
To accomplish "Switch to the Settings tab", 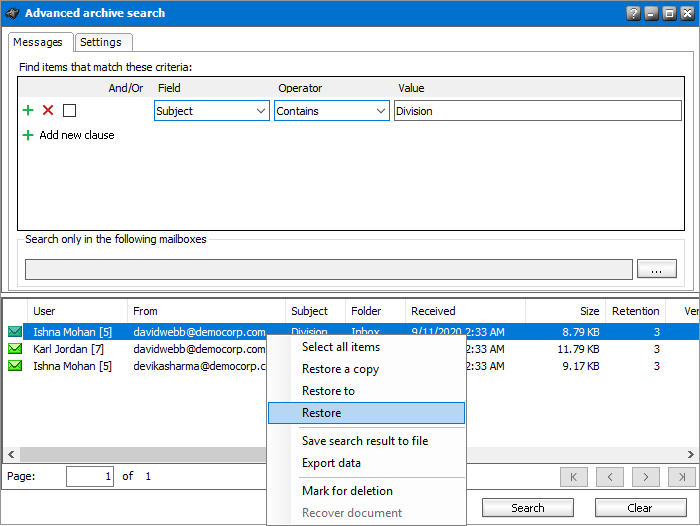I will pos(101,42).
